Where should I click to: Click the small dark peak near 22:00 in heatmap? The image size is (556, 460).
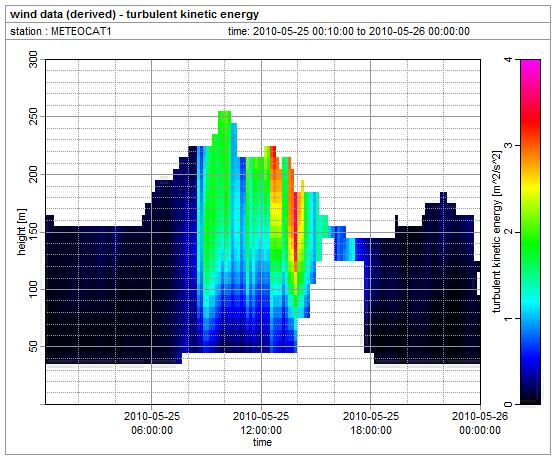click(443, 198)
